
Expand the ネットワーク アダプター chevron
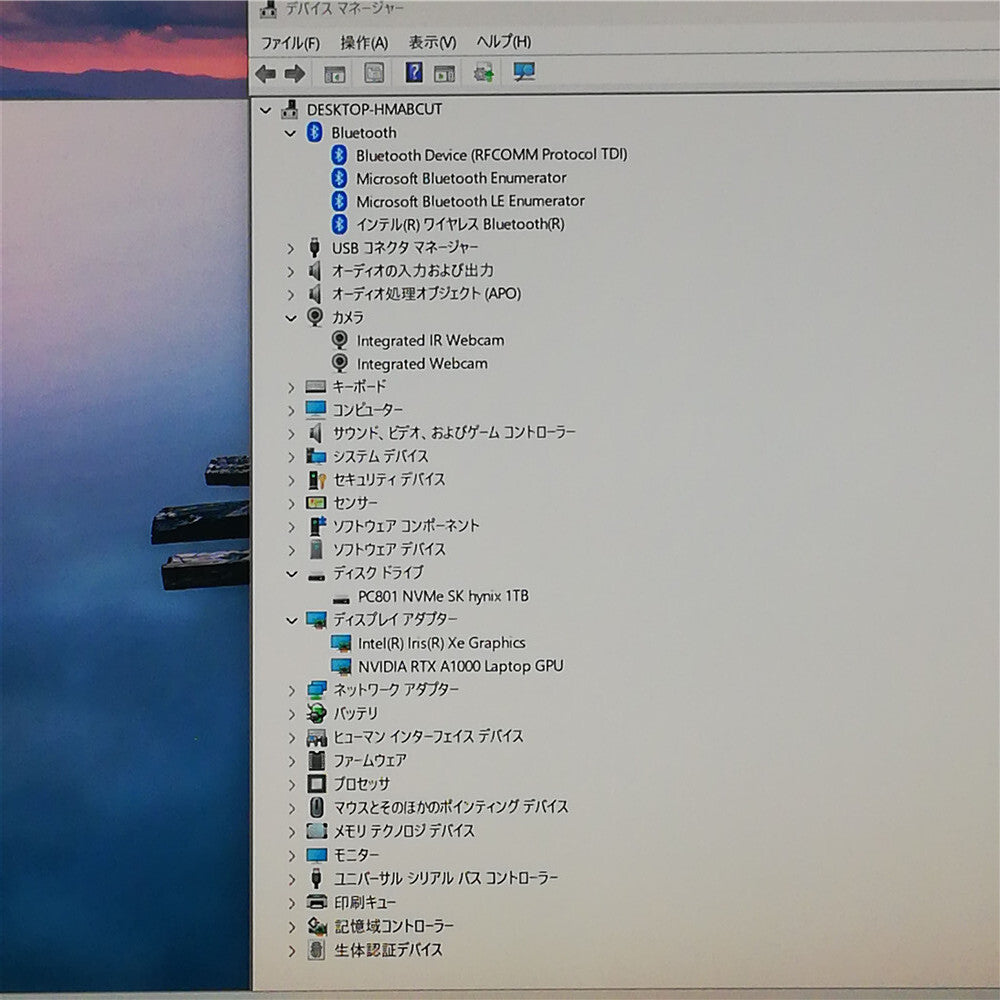tap(292, 691)
